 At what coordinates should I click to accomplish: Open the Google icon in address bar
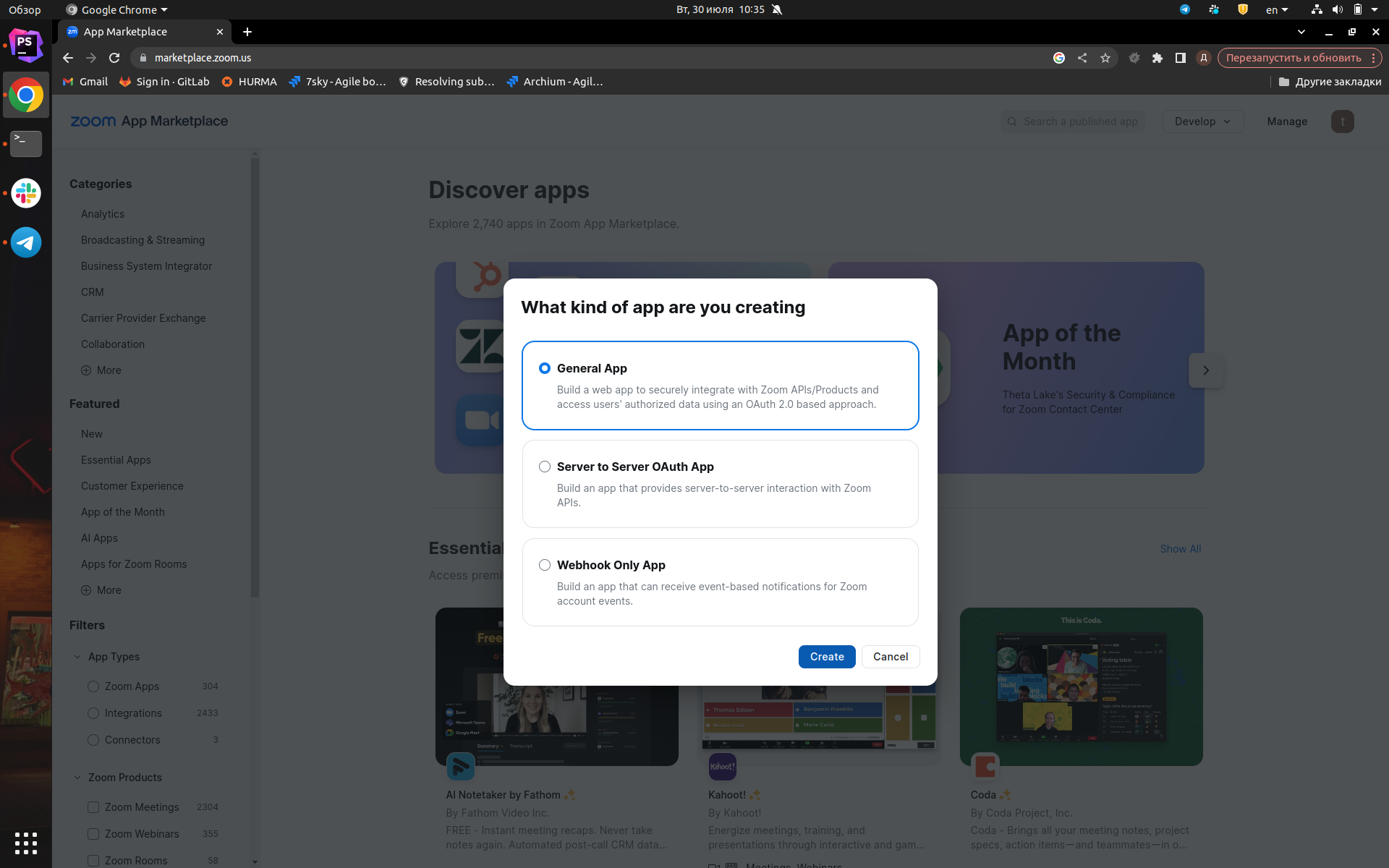click(1059, 58)
